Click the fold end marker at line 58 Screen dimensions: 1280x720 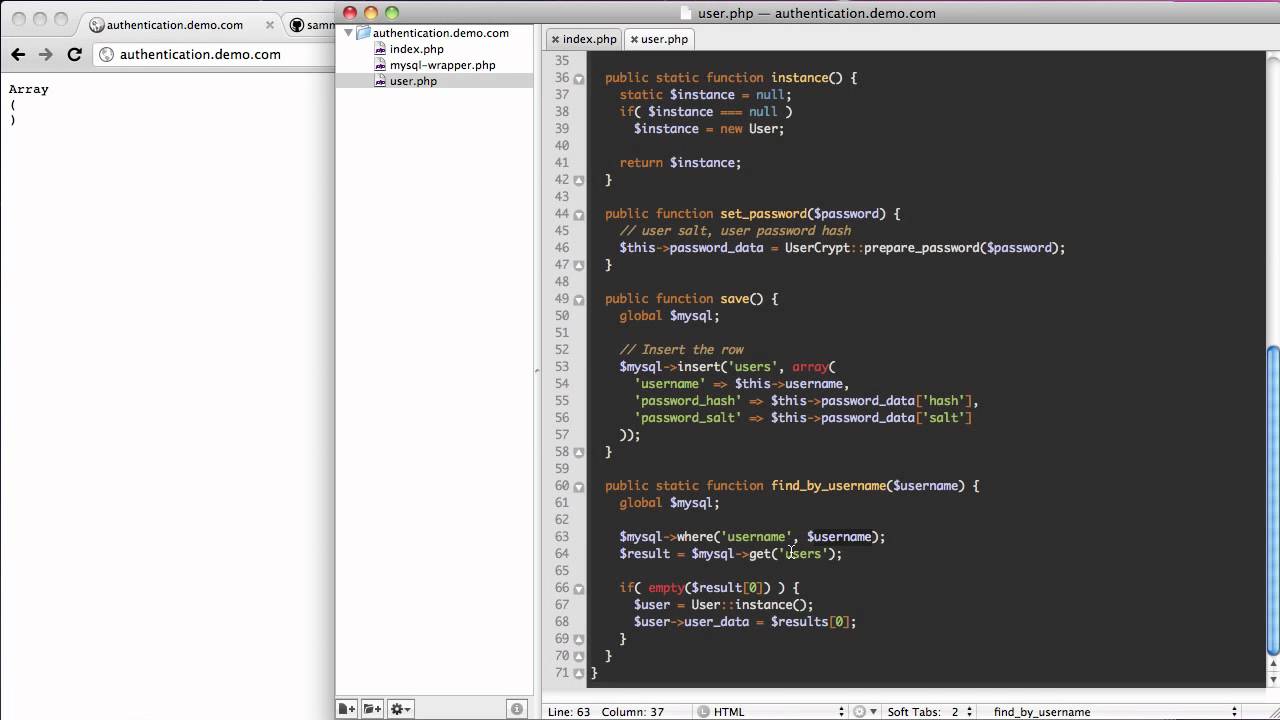point(578,452)
